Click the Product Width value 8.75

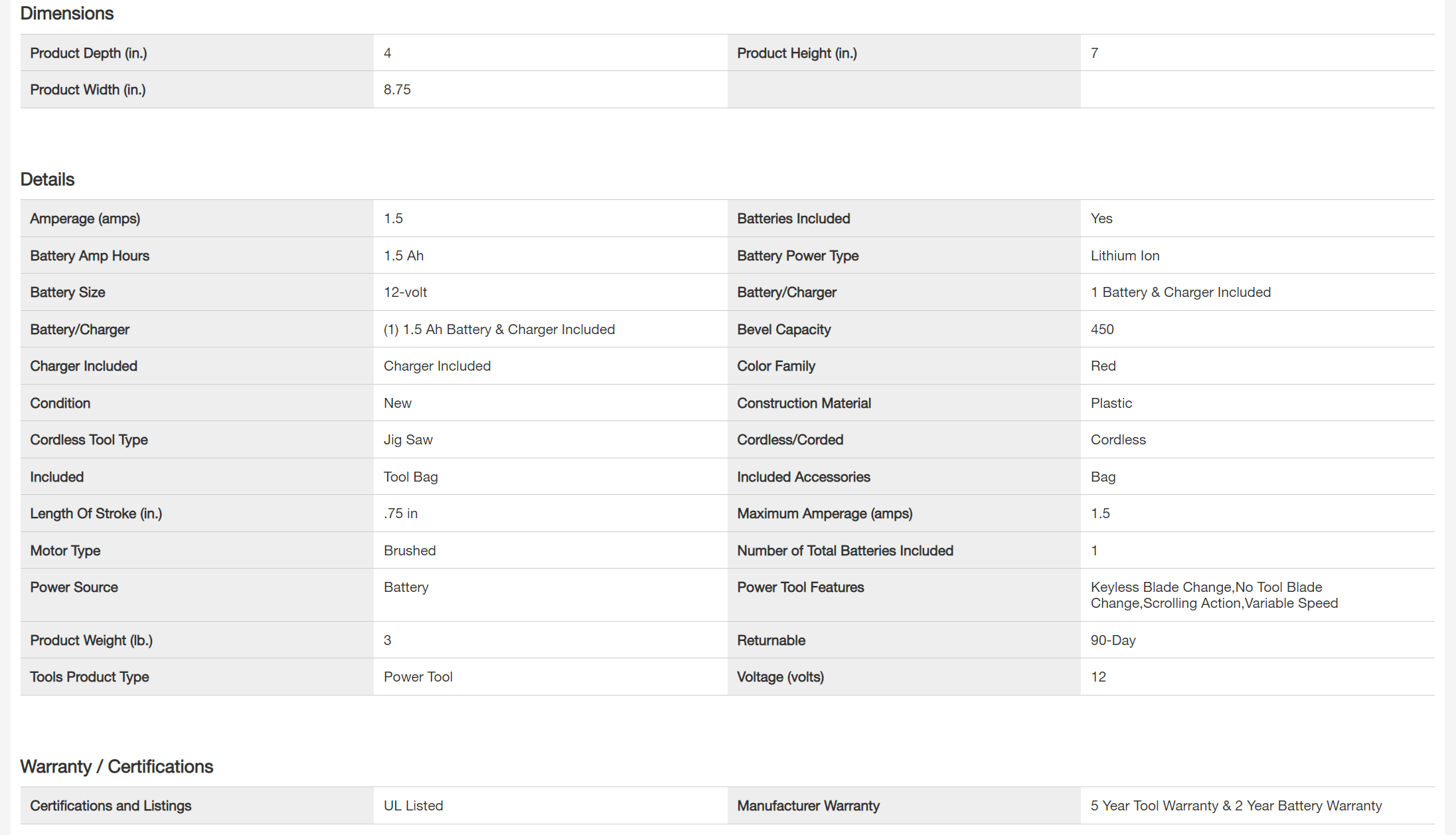[x=397, y=90]
